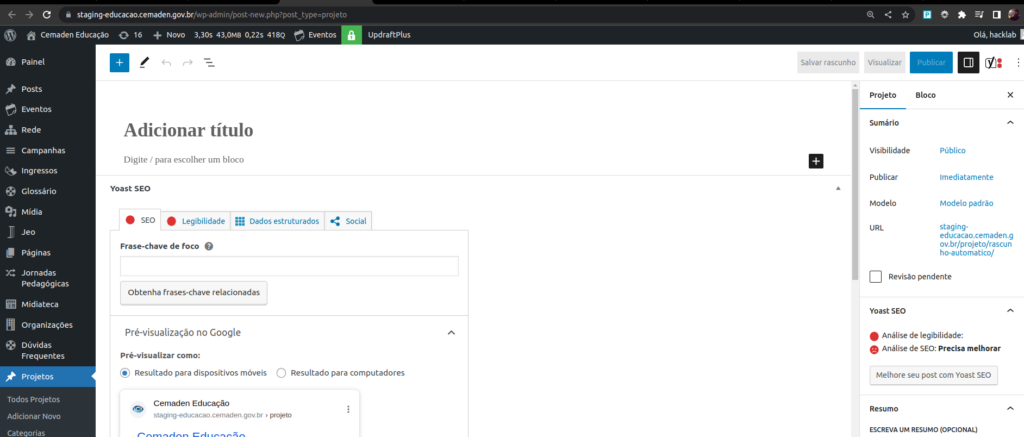Switch to the Bloco sidebar tab

pos(925,94)
